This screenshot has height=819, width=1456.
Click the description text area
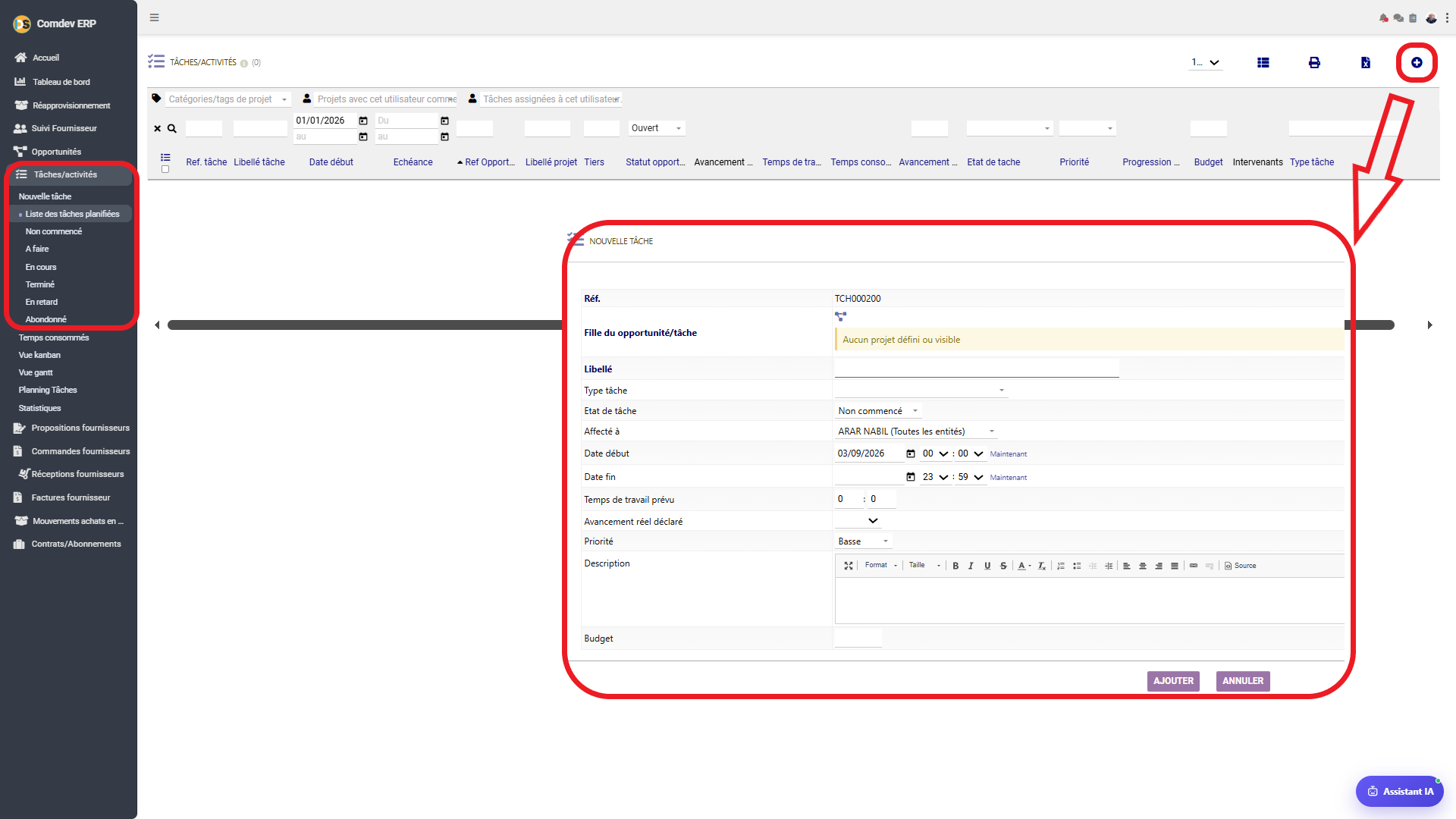(x=1089, y=601)
